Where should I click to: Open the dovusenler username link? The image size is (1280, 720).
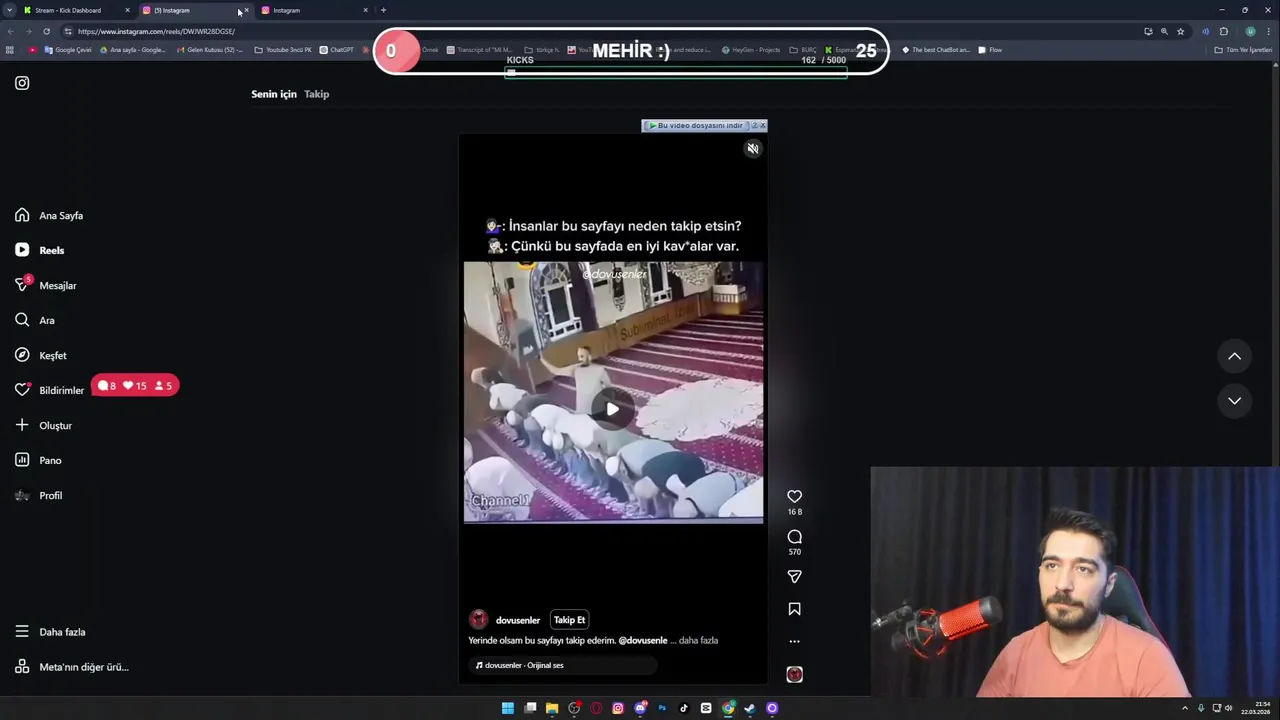(518, 620)
